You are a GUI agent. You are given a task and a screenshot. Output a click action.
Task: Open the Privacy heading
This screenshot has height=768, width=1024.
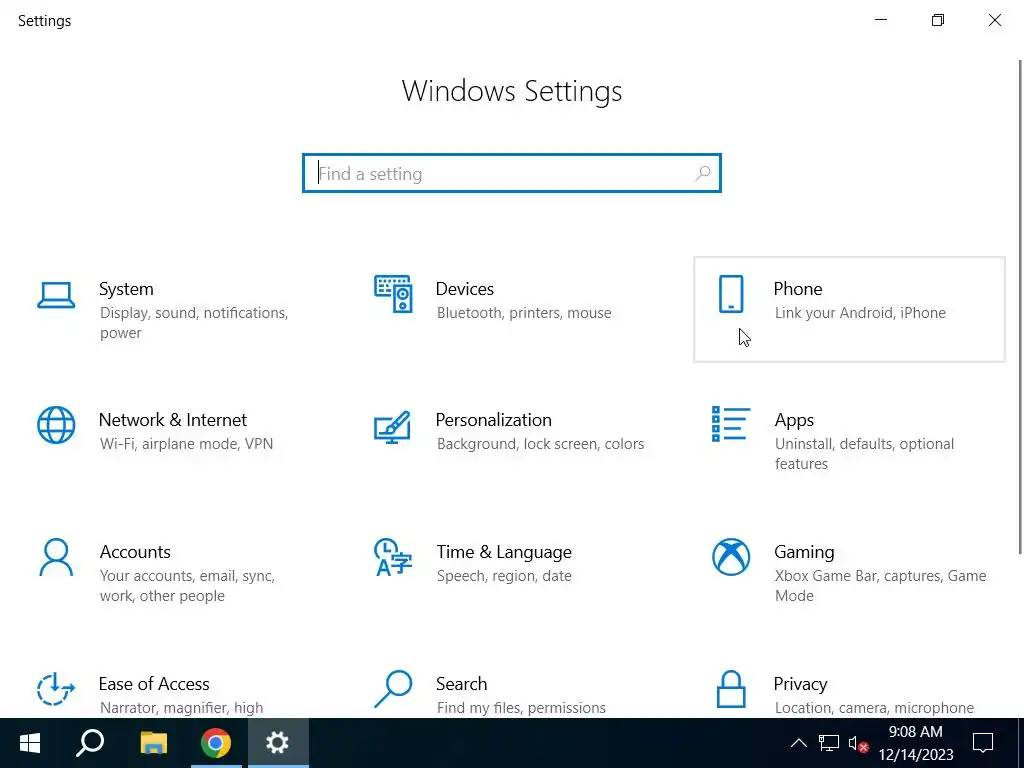(x=800, y=684)
